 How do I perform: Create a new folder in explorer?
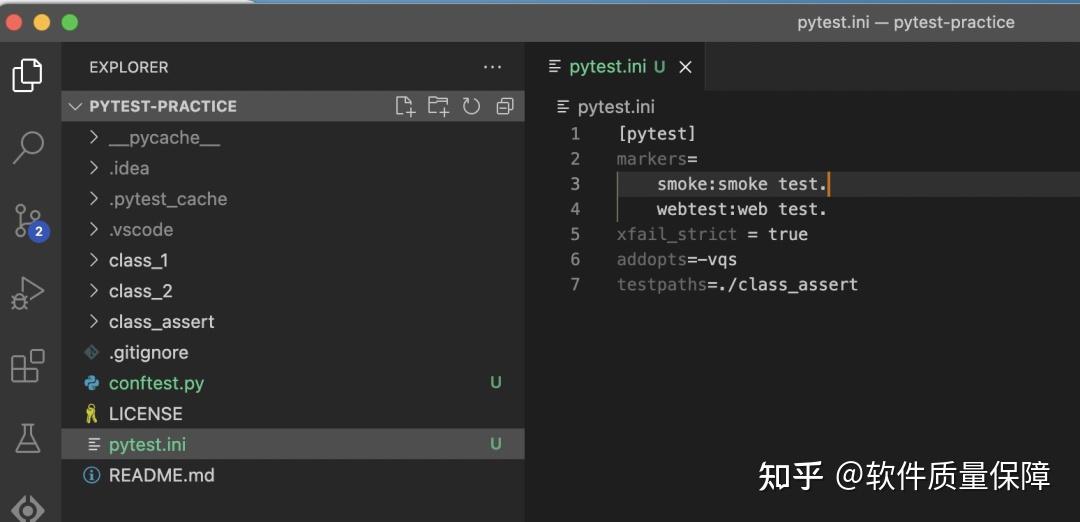point(438,106)
